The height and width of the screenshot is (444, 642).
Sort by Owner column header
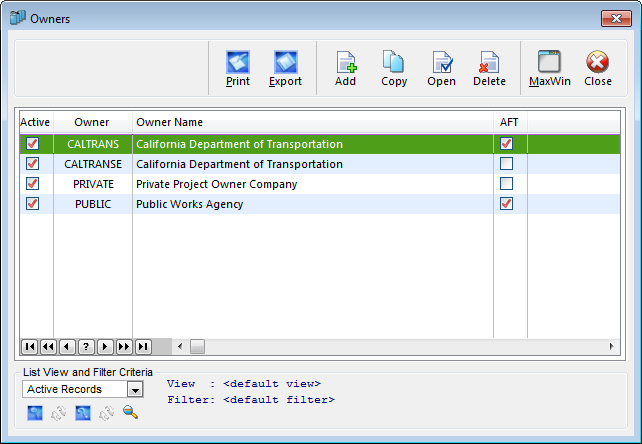(x=92, y=122)
